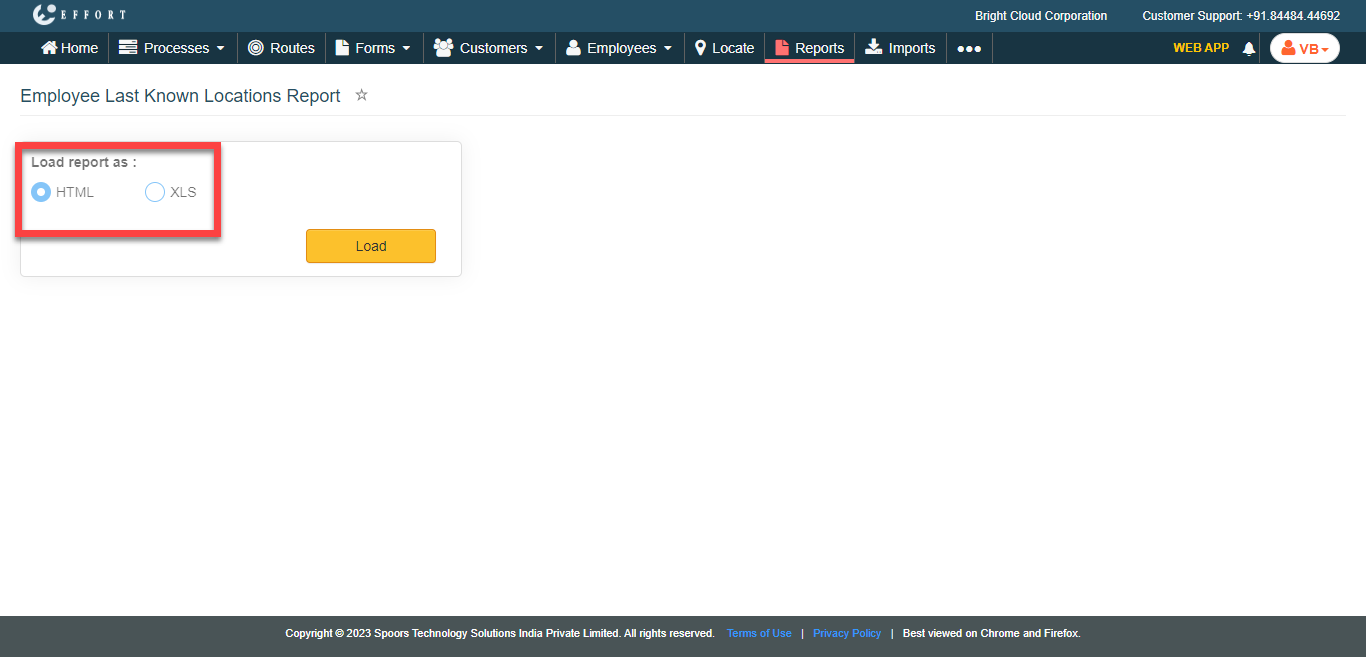1366x657 pixels.
Task: Click the WEB APP link
Action: click(1201, 47)
